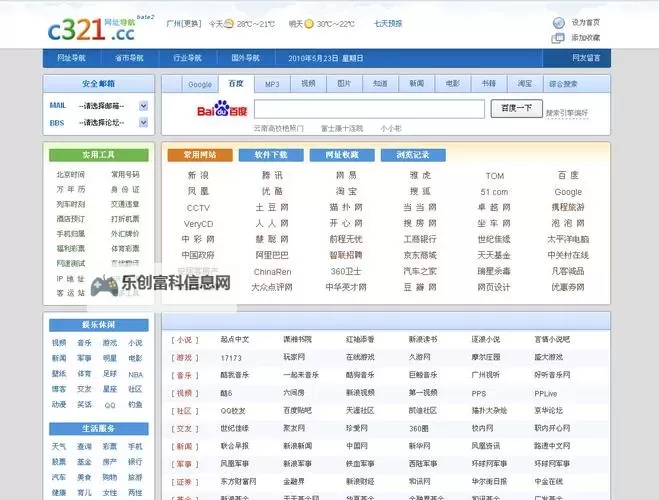This screenshot has height=500, width=659.
Task: Click tomorrow's sunny weather icon
Action: (309, 24)
